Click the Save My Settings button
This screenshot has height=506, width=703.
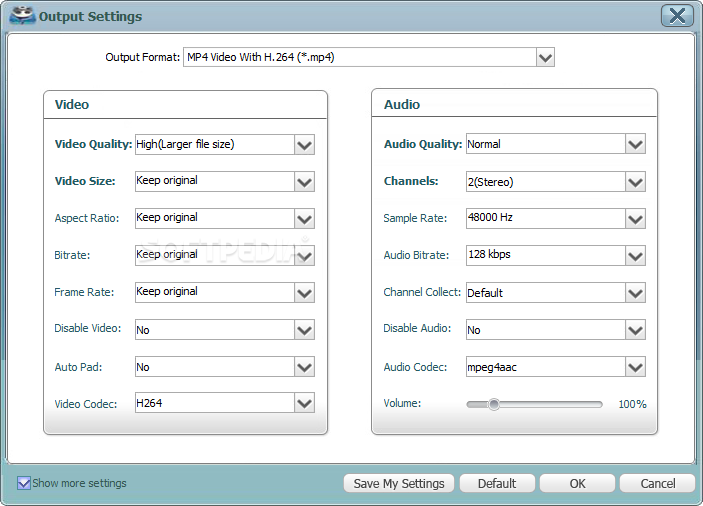[399, 484]
